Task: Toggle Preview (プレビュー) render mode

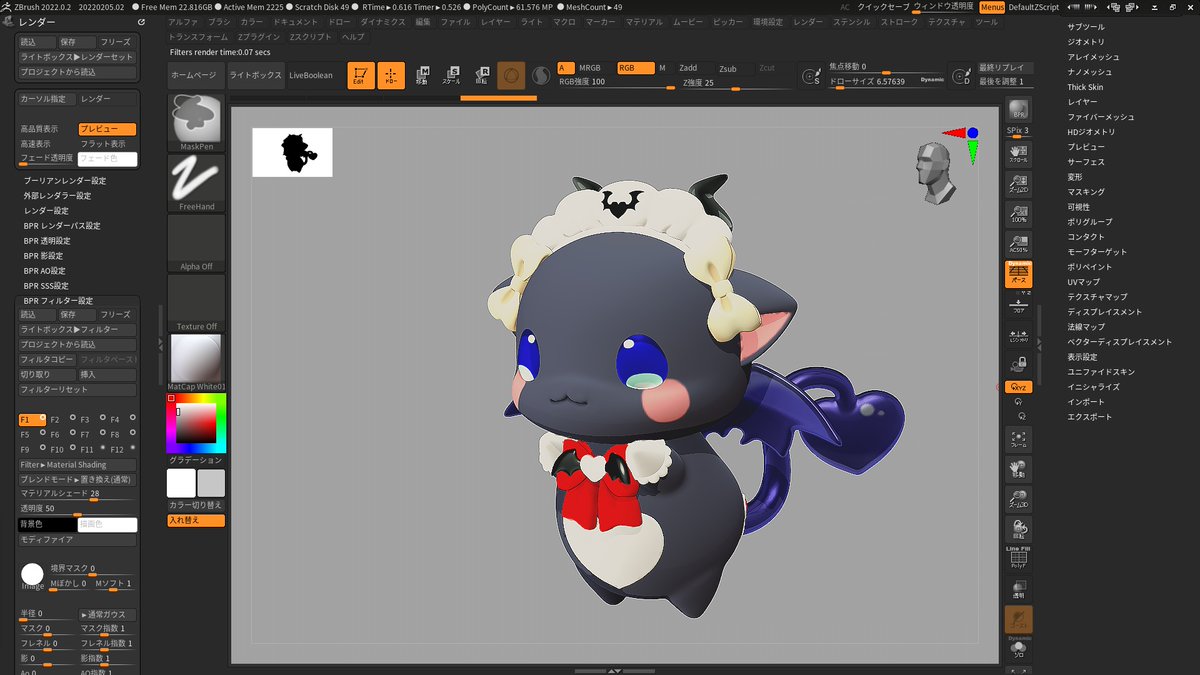Action: 107,129
